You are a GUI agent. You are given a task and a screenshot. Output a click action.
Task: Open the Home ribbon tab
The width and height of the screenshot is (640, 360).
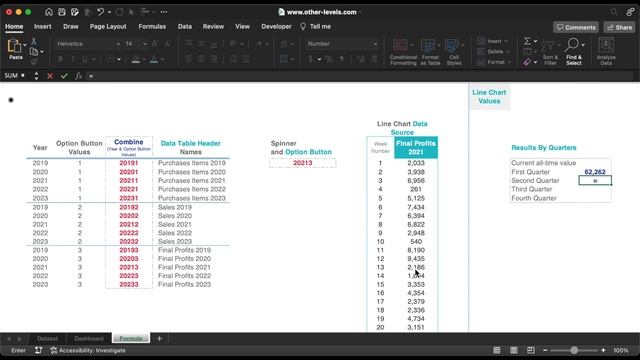[x=14, y=27]
